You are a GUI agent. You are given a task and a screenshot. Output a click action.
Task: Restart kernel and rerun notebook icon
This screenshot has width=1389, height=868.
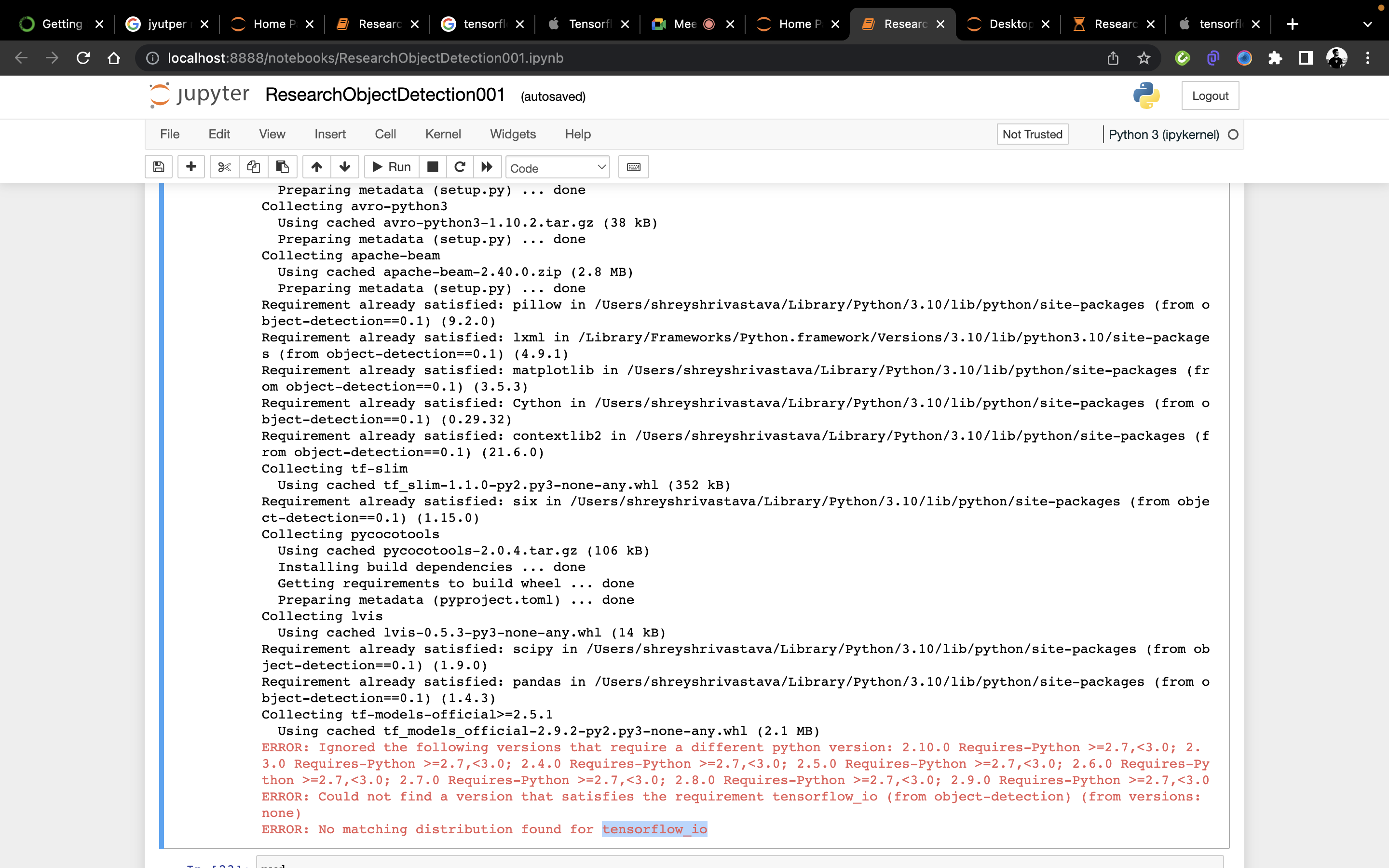click(487, 167)
